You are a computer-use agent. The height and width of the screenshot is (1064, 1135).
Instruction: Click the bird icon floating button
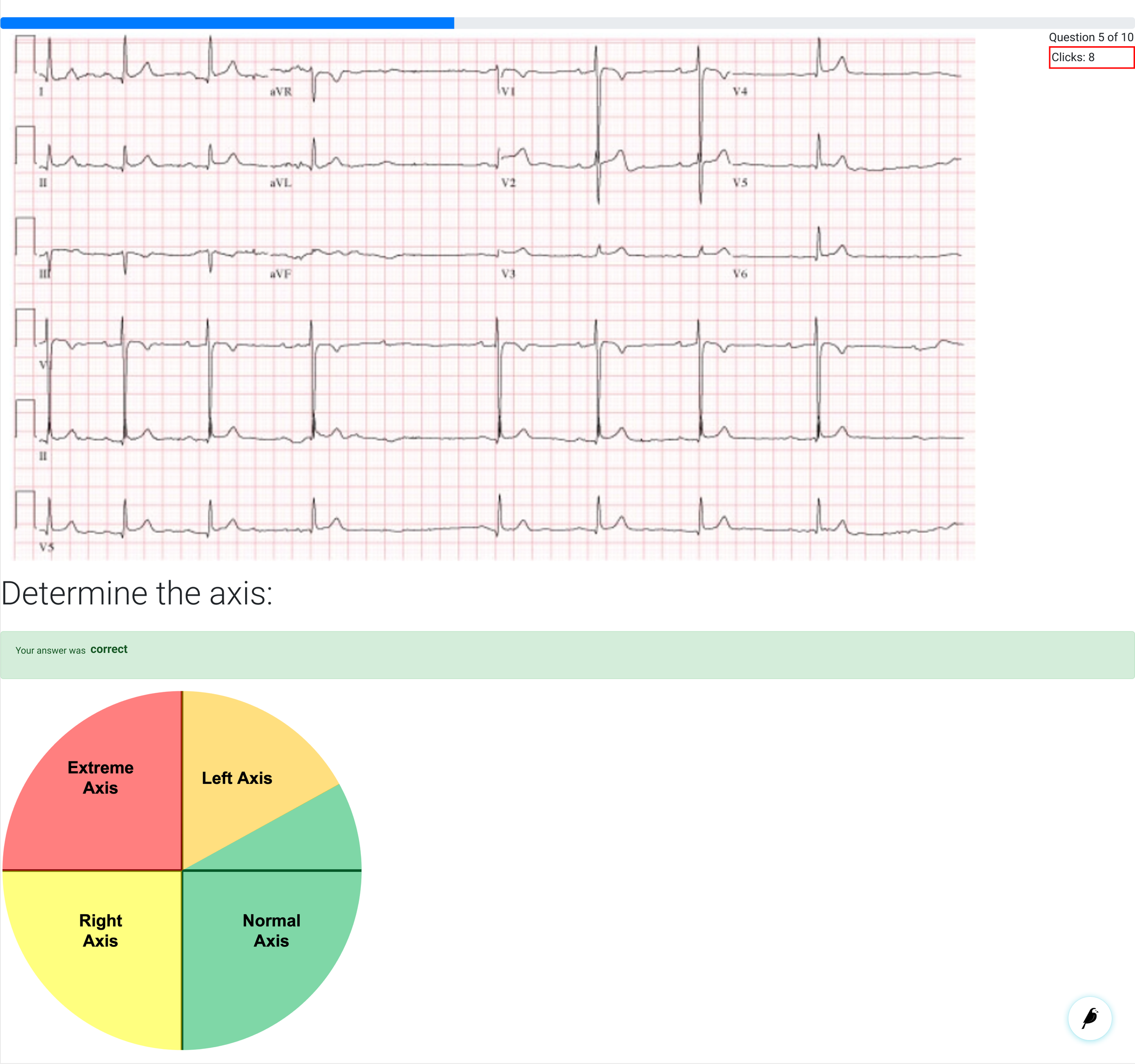[x=1089, y=1018]
